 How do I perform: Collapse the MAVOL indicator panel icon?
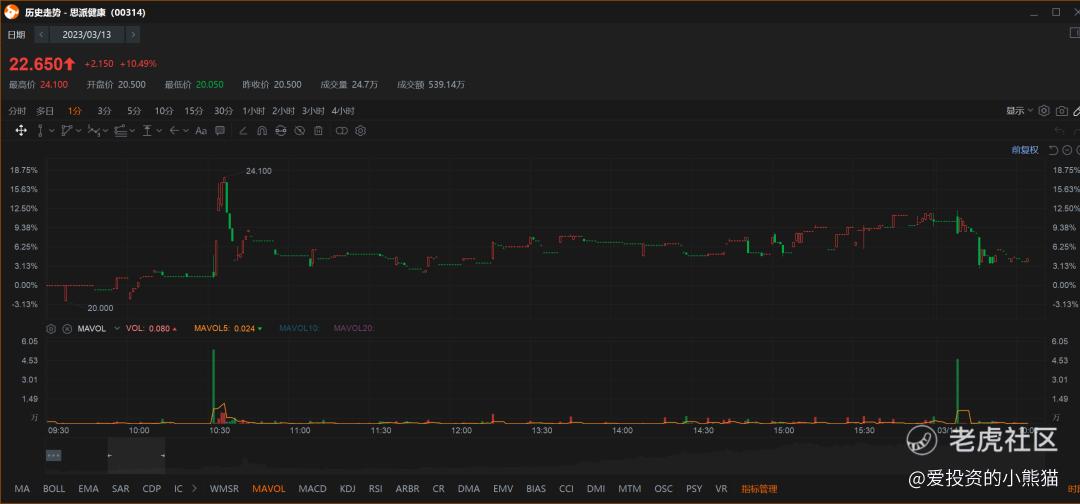click(x=67, y=329)
